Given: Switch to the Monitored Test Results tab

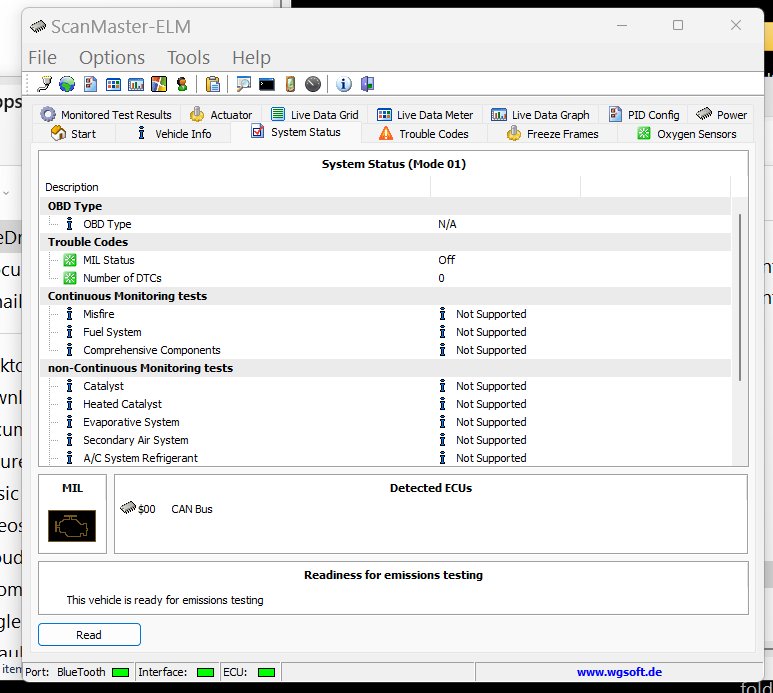Looking at the screenshot, I should coord(106,115).
